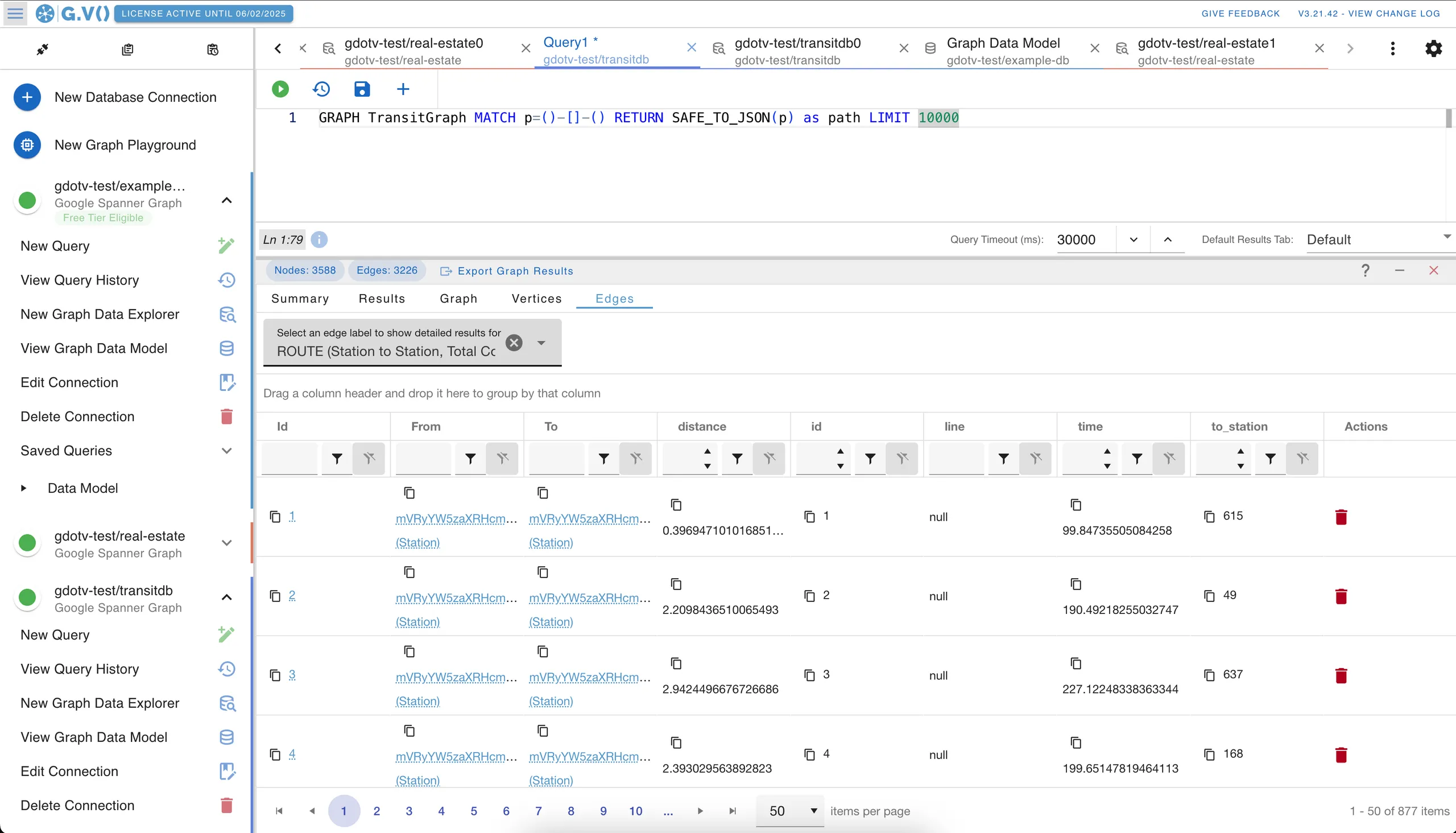Save the current query
The height and width of the screenshot is (833, 1456).
pos(362,89)
